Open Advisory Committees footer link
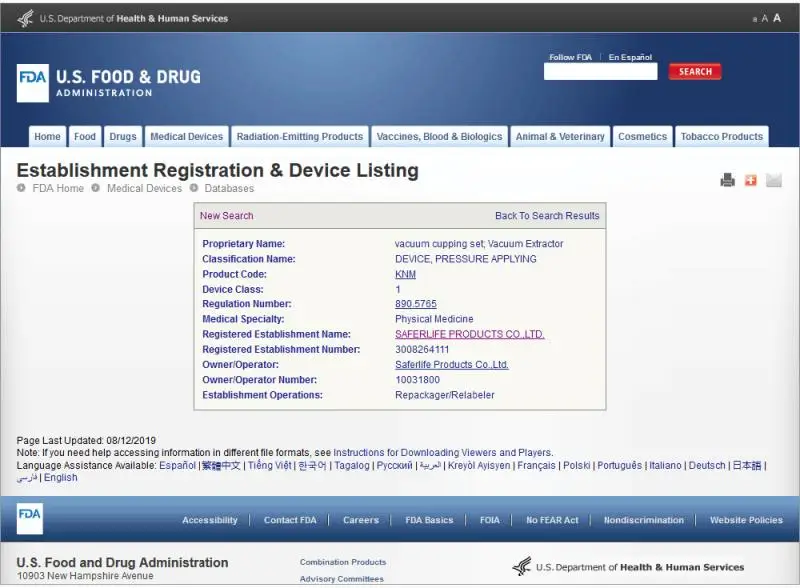The width and height of the screenshot is (800, 588). pos(341,579)
